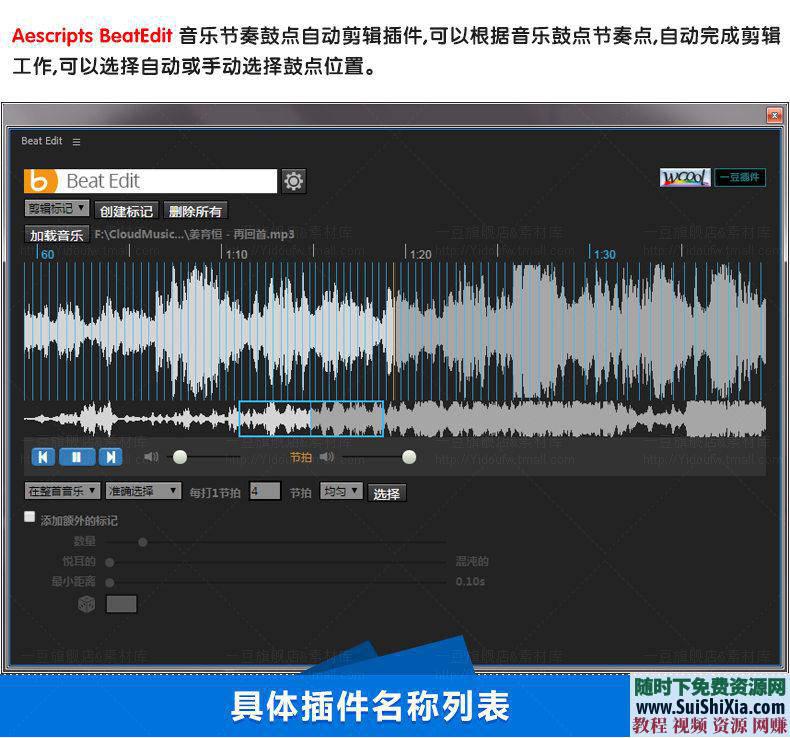790x738 pixels.
Task: Skip to the next beat marker
Action: [110, 457]
